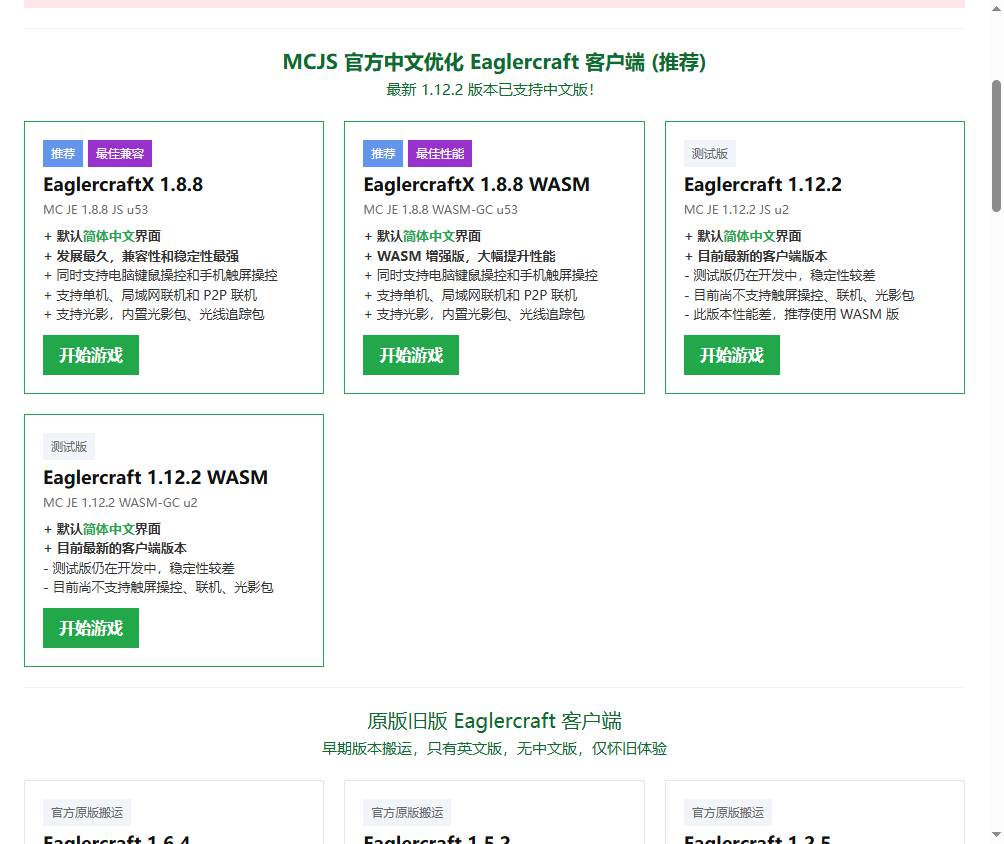Image resolution: width=1004 pixels, height=844 pixels.
Task: Click the MC JE 1.12.2 WASM-GC u2 subtitle
Action: point(120,503)
